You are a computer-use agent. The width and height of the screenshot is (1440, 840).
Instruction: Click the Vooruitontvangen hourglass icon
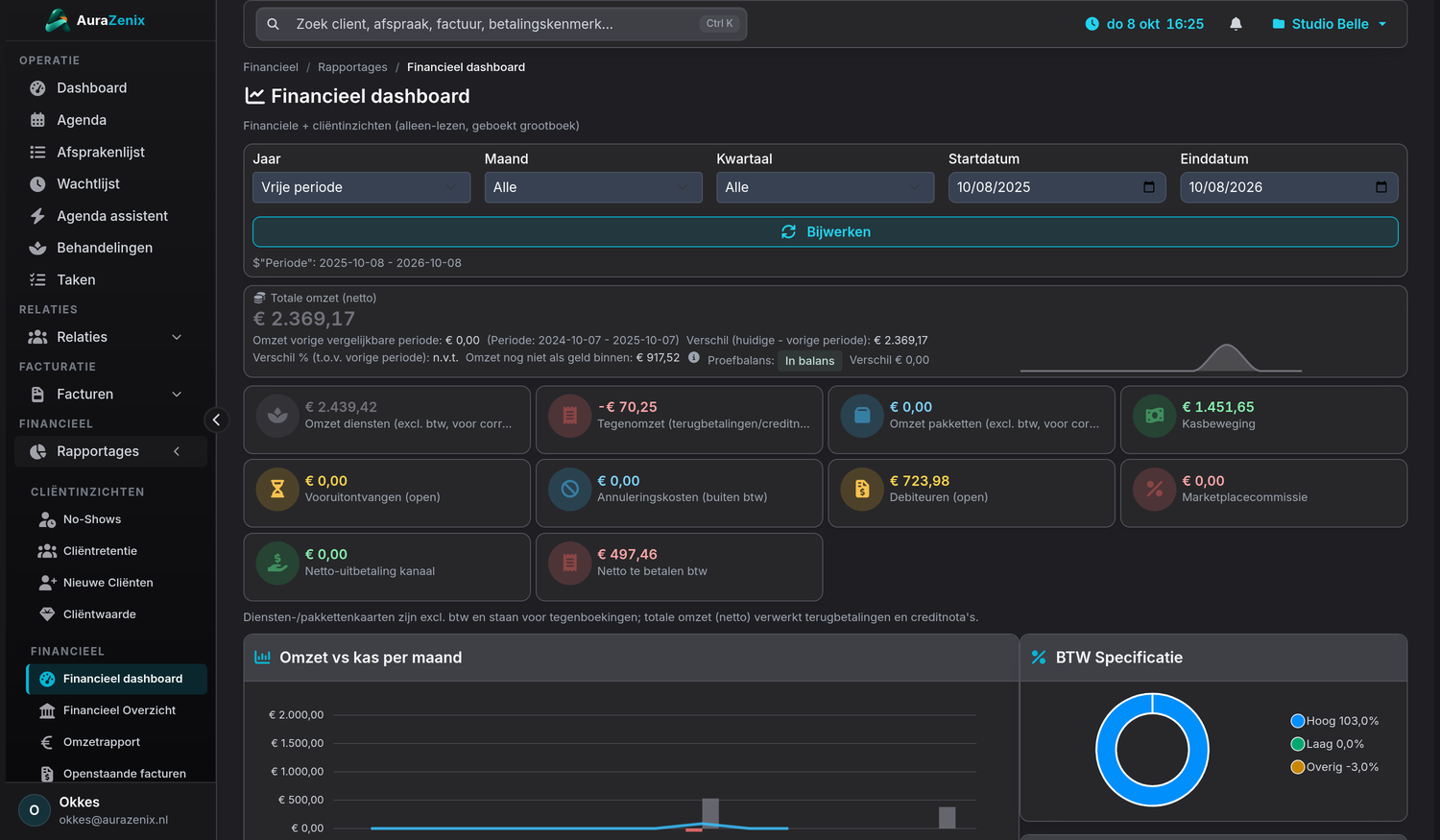pyautogui.click(x=277, y=490)
